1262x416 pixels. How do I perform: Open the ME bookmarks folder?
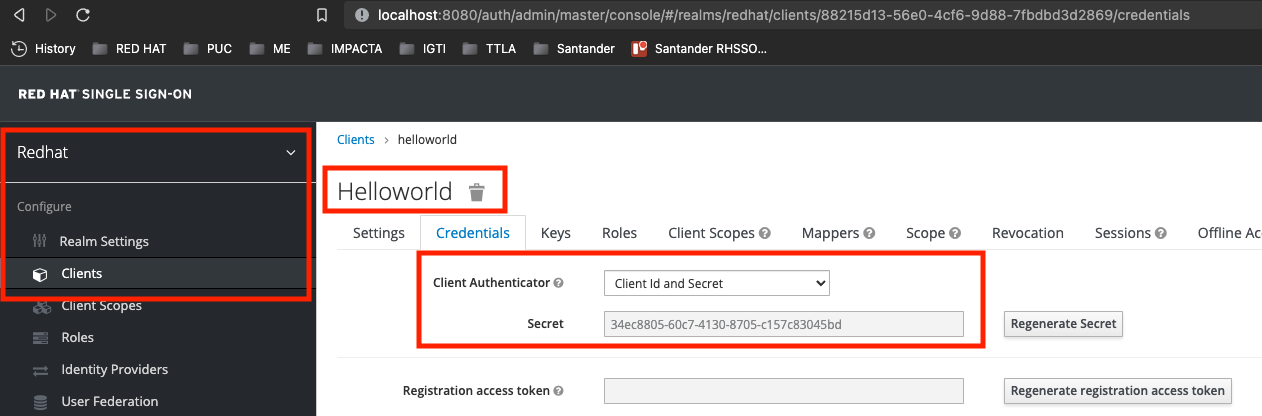[269, 48]
